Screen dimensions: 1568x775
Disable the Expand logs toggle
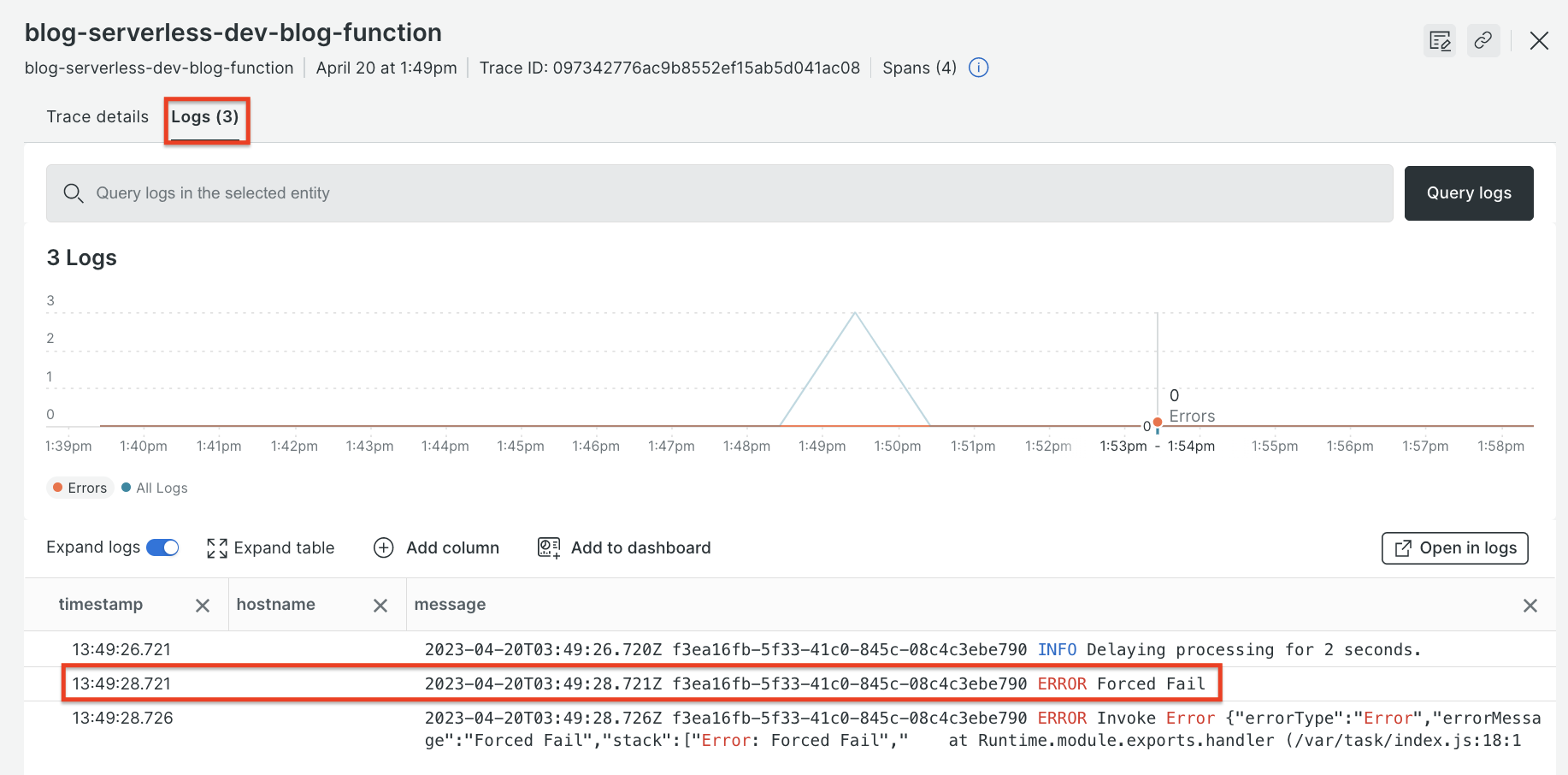pyautogui.click(x=162, y=547)
